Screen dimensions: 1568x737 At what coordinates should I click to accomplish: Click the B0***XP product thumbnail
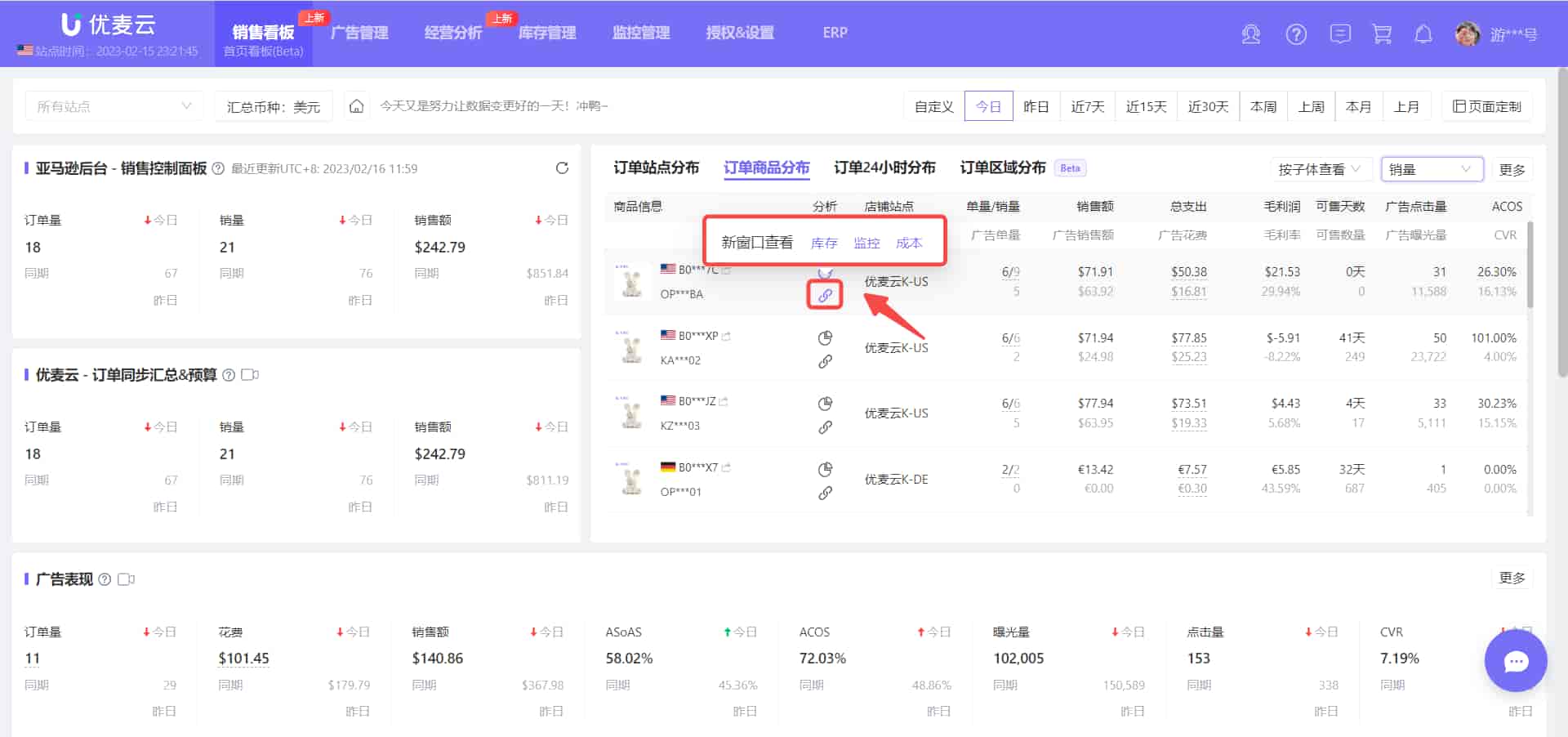(x=631, y=348)
